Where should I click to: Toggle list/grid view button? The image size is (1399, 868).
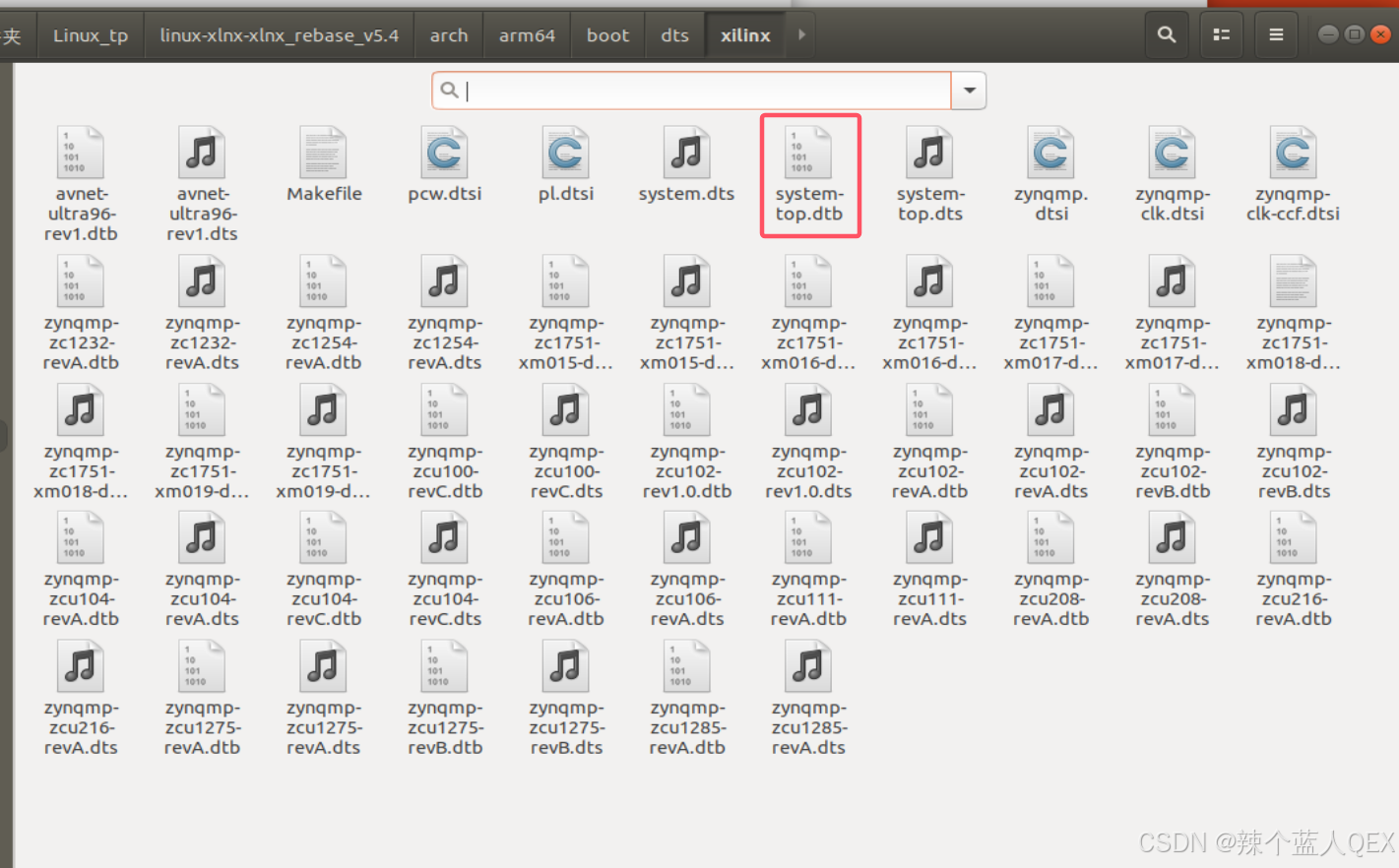pos(1222,35)
